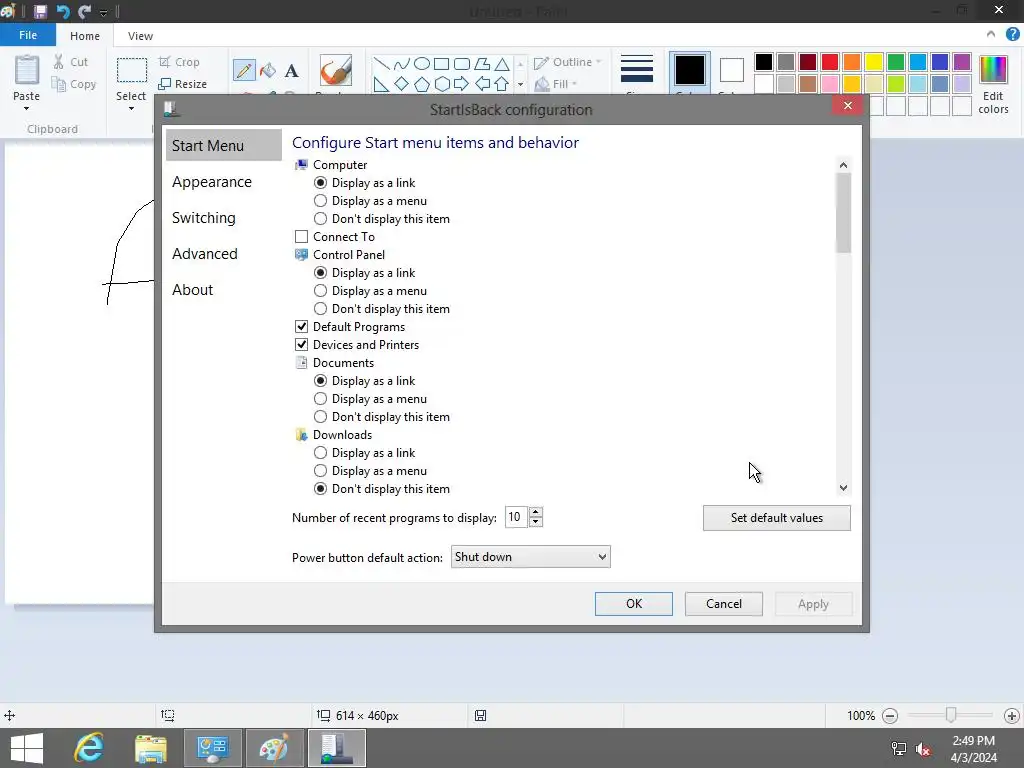Viewport: 1024px width, 768px height.
Task: Pick the Oval shape
Action: point(422,63)
